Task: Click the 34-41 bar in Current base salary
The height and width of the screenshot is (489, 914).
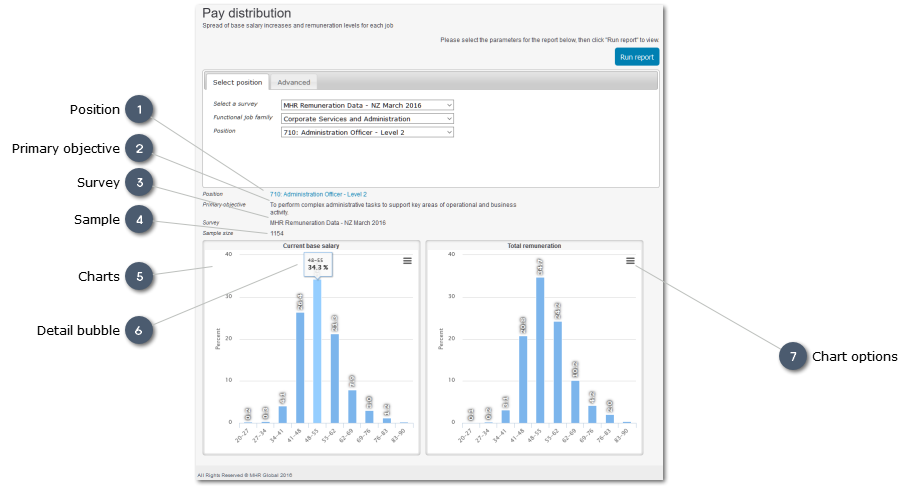Action: (282, 414)
